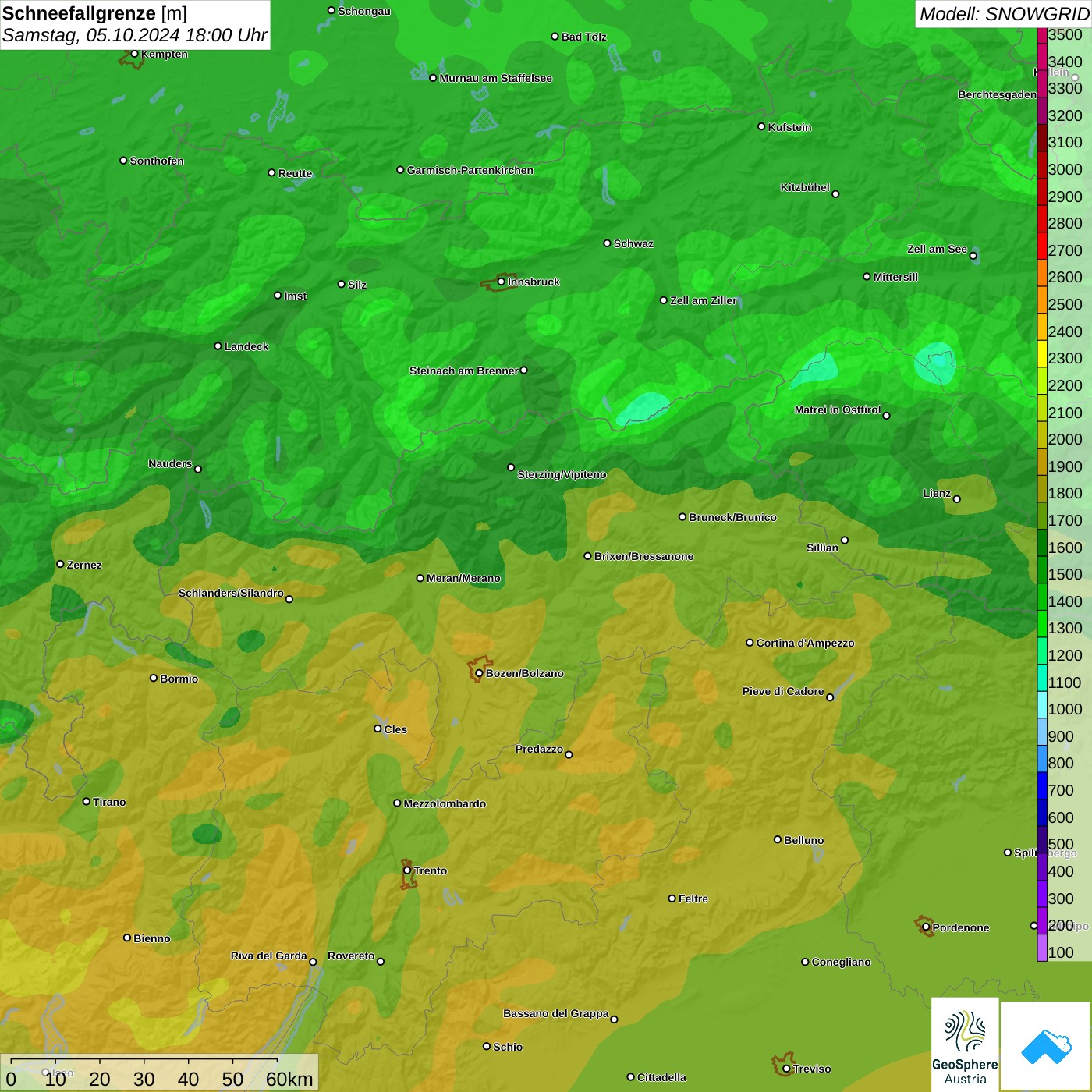Image resolution: width=1092 pixels, height=1092 pixels.
Task: Click the GeoSphere Austria logo
Action: pos(965,1044)
